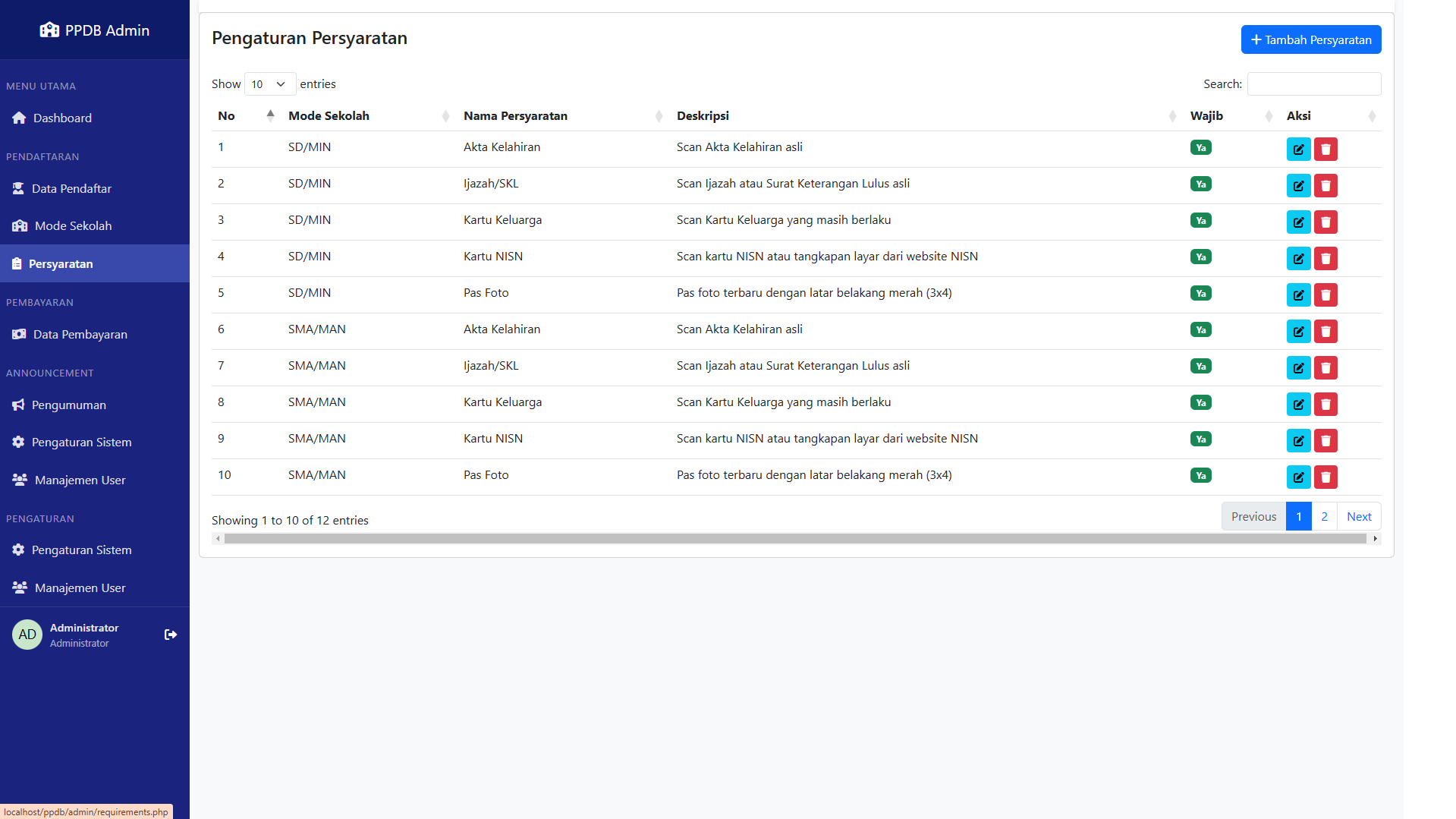
Task: Click Tambah Persyaratan button
Action: [1311, 39]
